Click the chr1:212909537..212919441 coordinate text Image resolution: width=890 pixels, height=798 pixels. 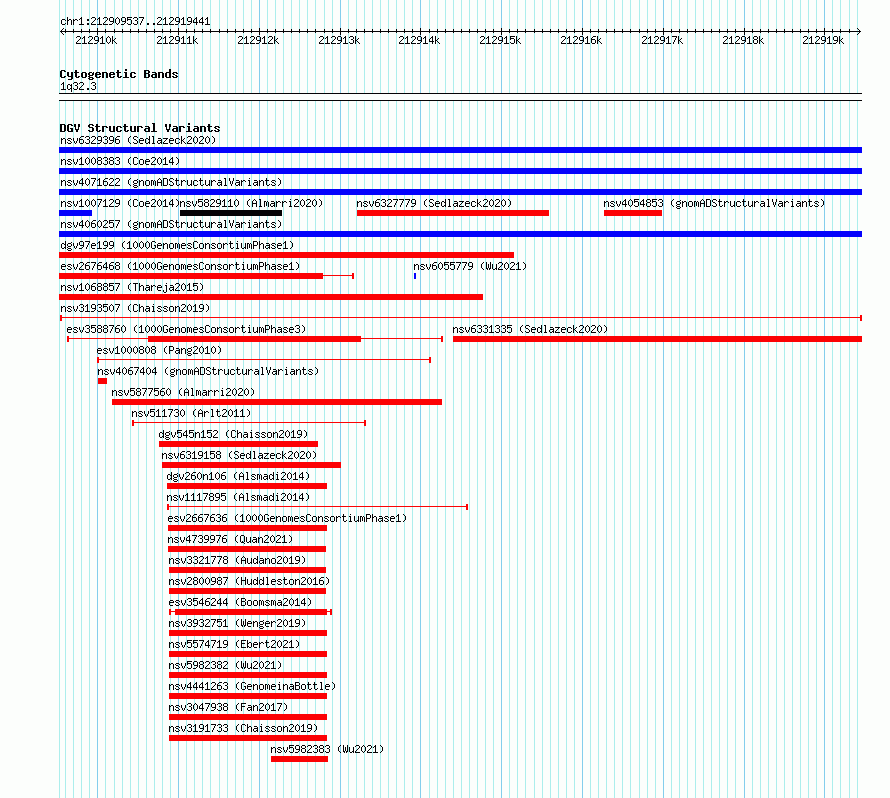[135, 22]
